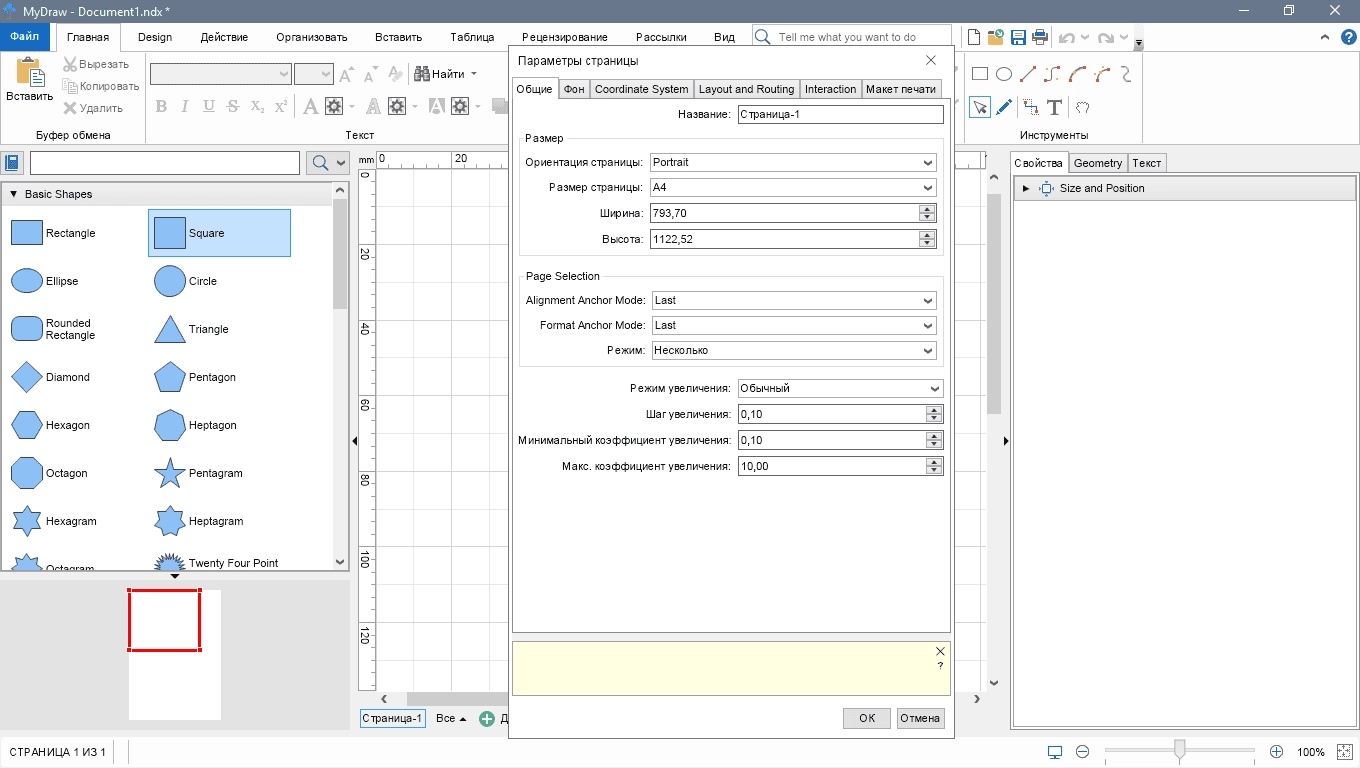Open the Format Anchor Mode dropdown
The height and width of the screenshot is (768, 1360).
pyautogui.click(x=794, y=325)
